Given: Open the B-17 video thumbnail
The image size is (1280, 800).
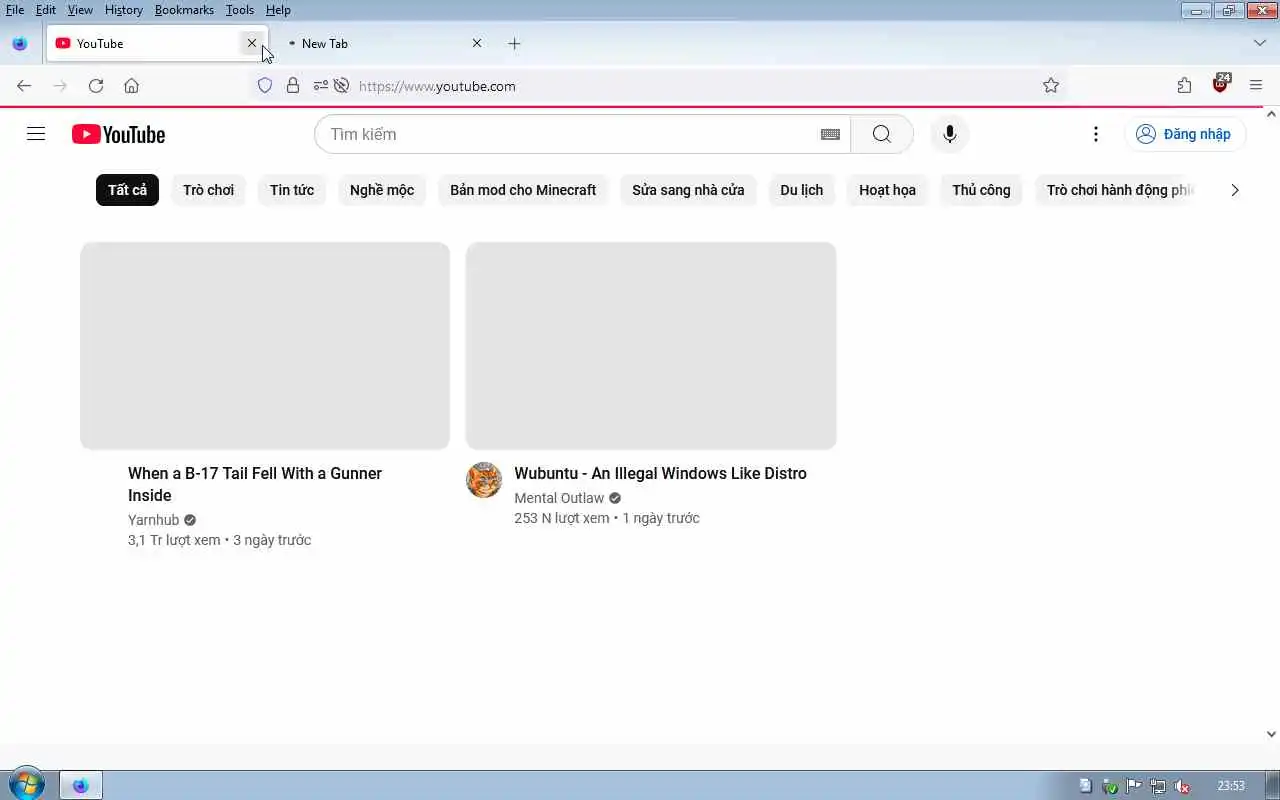Looking at the screenshot, I should coord(265,345).
